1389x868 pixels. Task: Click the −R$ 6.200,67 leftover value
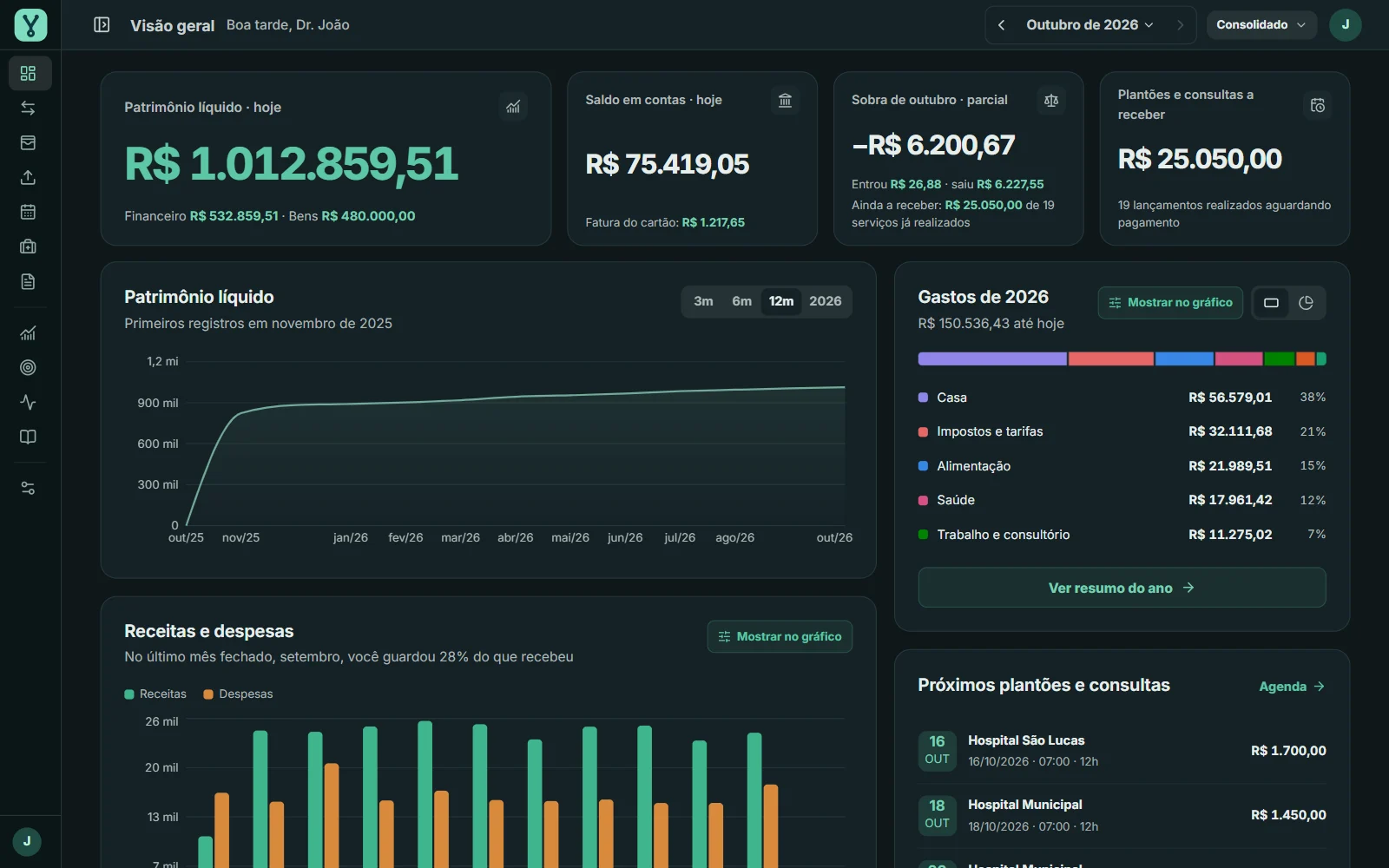click(933, 145)
